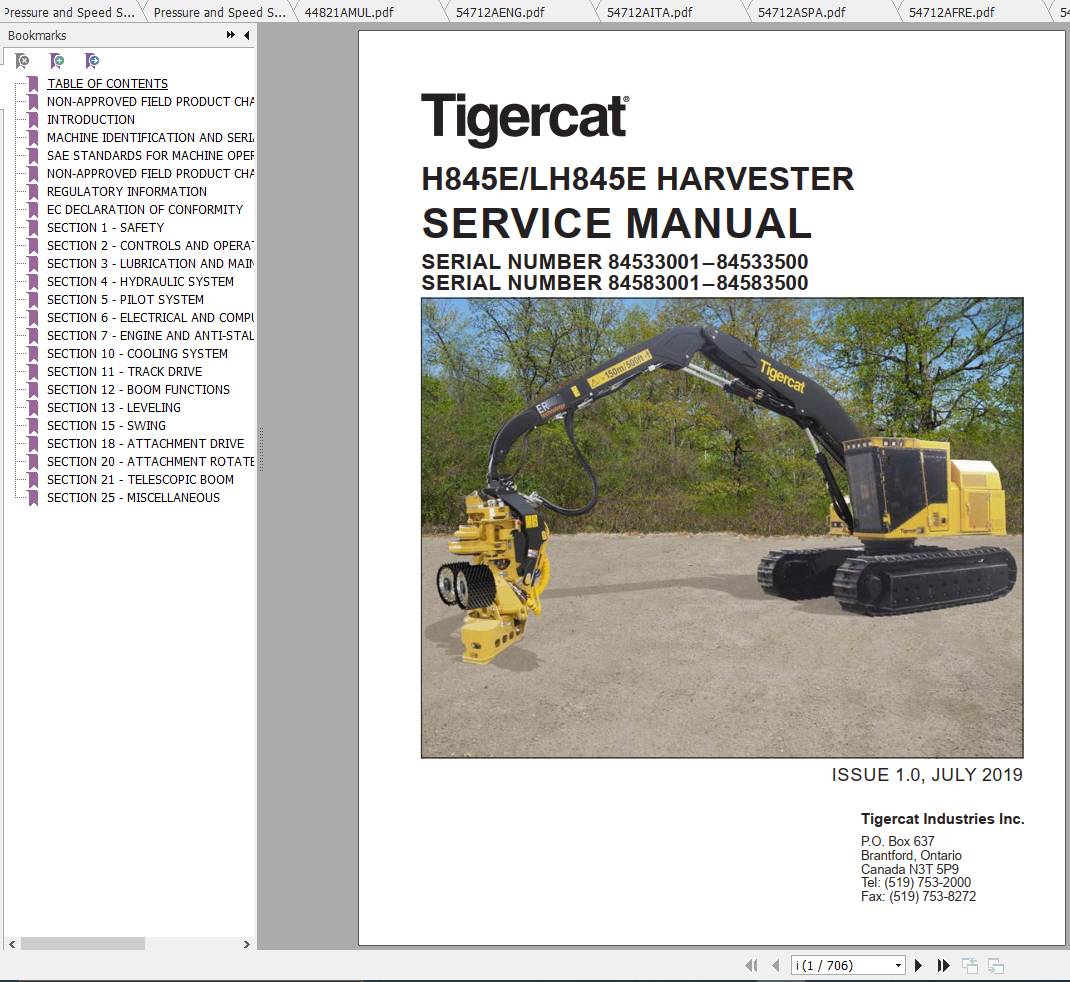Viewport: 1070px width, 982px height.
Task: Add a new bookmark
Action: 57,61
